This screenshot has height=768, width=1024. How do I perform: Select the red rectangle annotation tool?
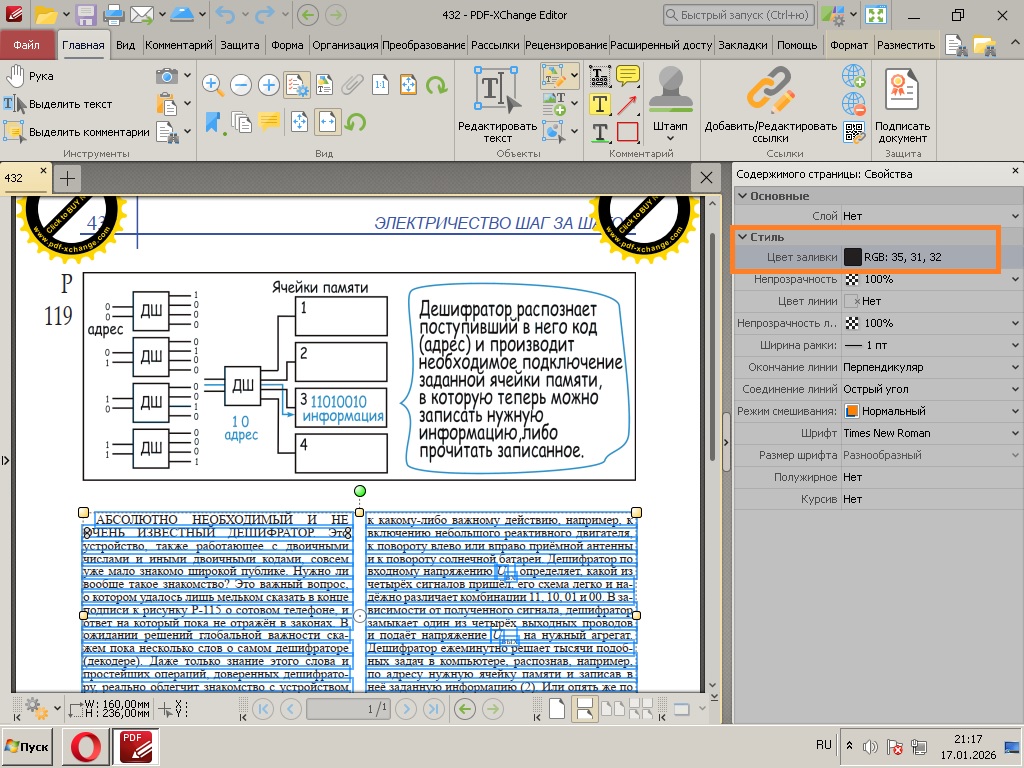click(x=628, y=132)
